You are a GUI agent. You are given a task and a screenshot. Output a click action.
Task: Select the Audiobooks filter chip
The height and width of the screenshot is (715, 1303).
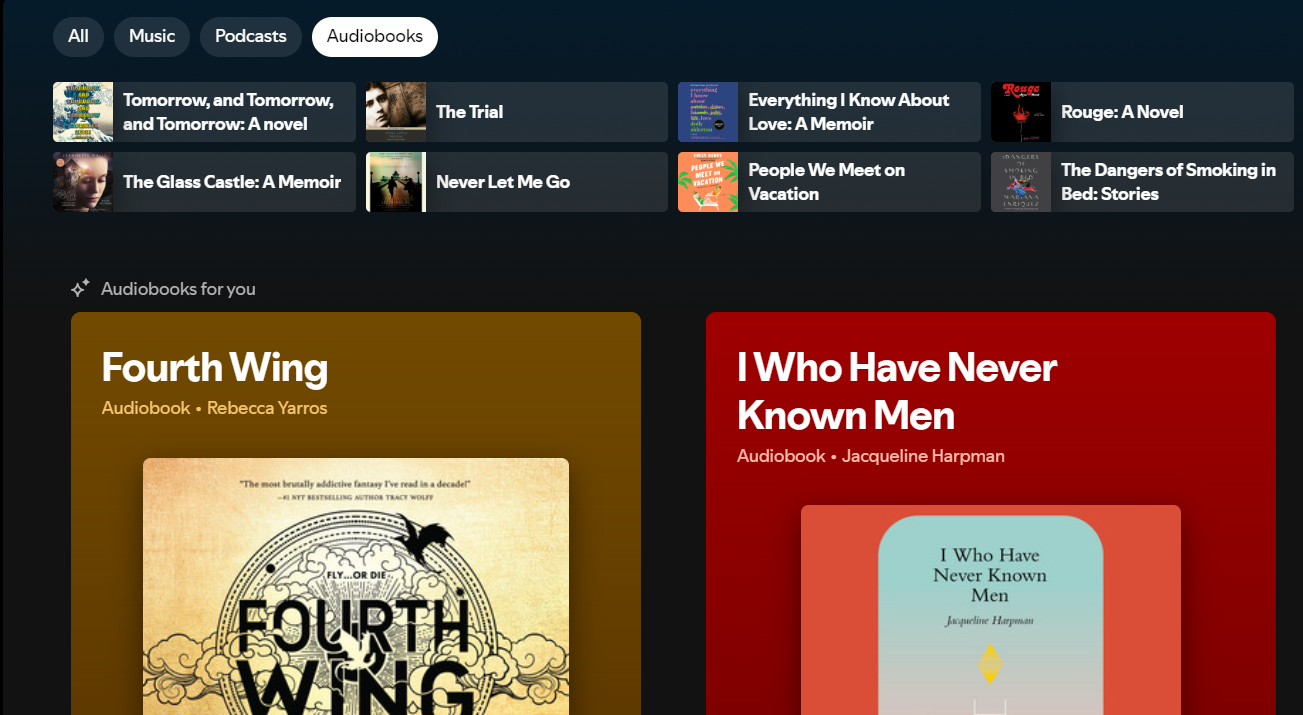point(375,37)
